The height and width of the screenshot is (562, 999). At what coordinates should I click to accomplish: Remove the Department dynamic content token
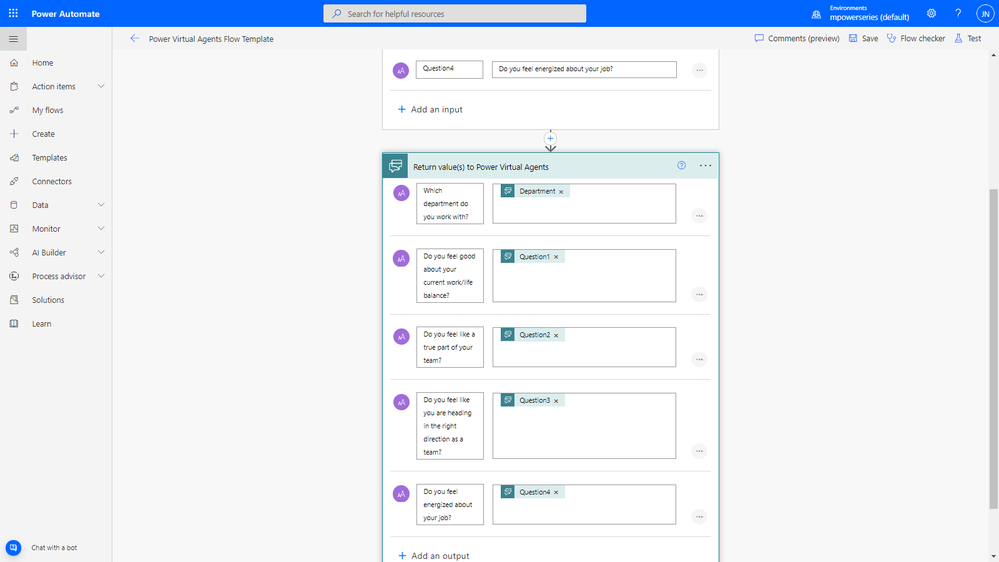pyautogui.click(x=561, y=192)
